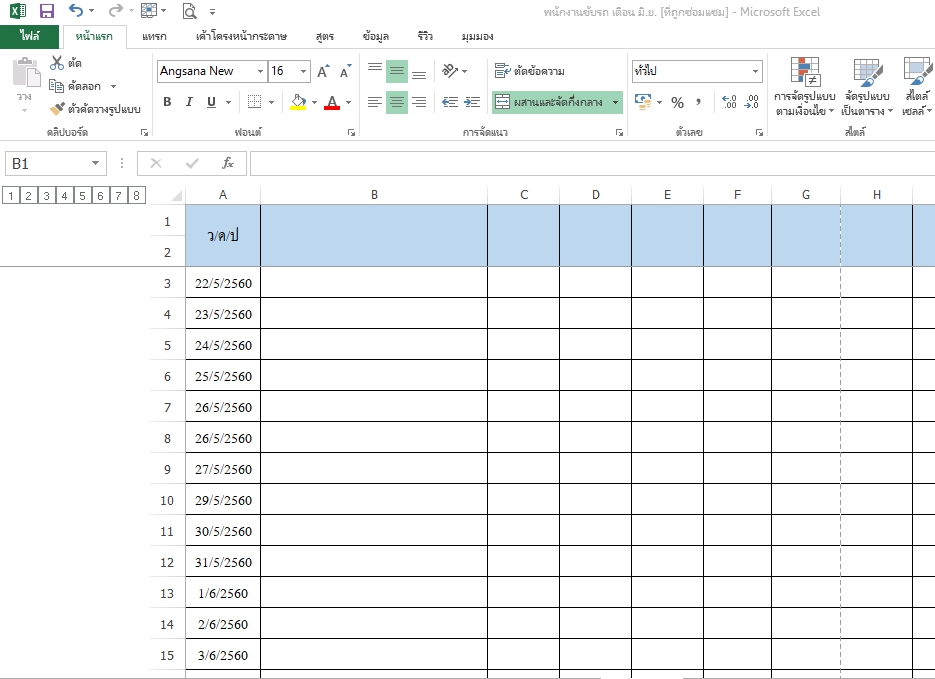Align text to the left
Image resolution: width=935 pixels, height=679 pixels.
click(x=374, y=102)
